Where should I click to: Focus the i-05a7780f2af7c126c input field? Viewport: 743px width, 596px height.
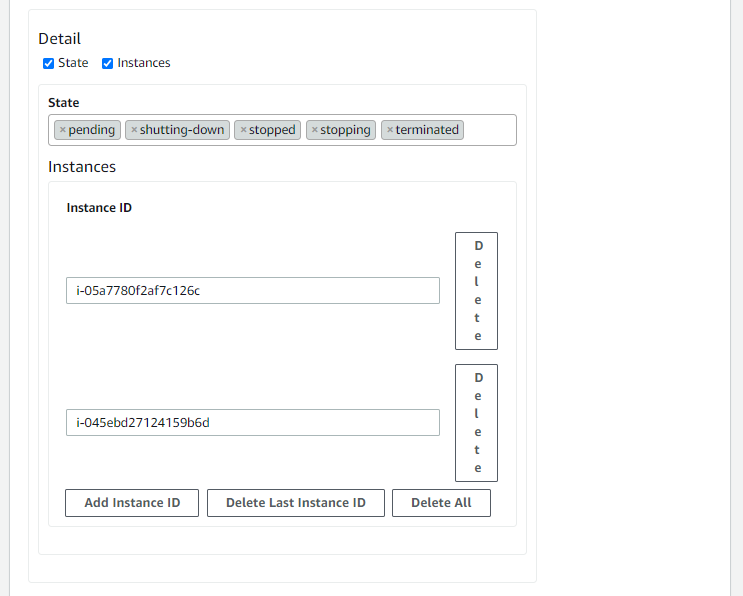click(252, 291)
